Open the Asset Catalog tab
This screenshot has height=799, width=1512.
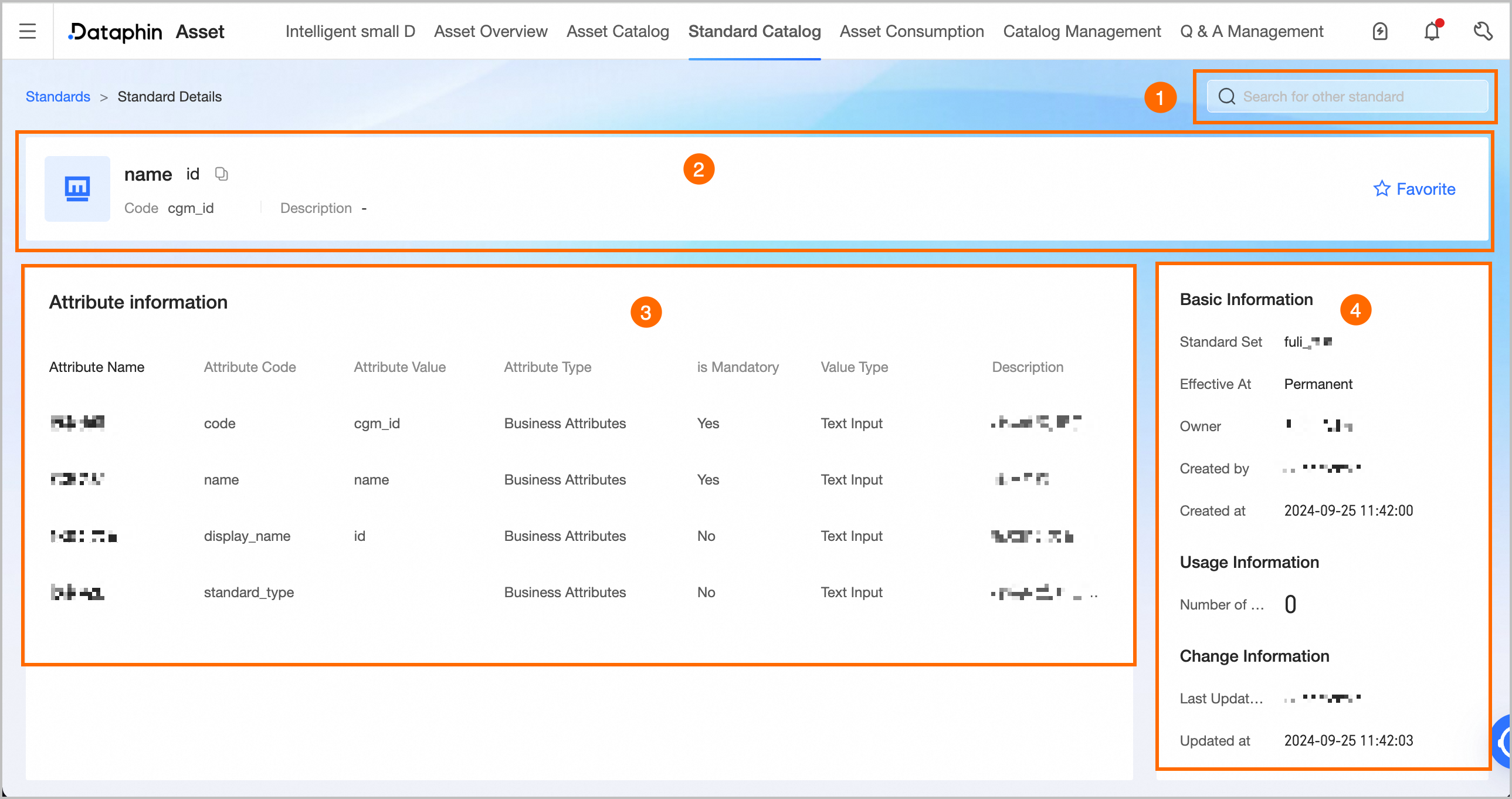click(618, 31)
